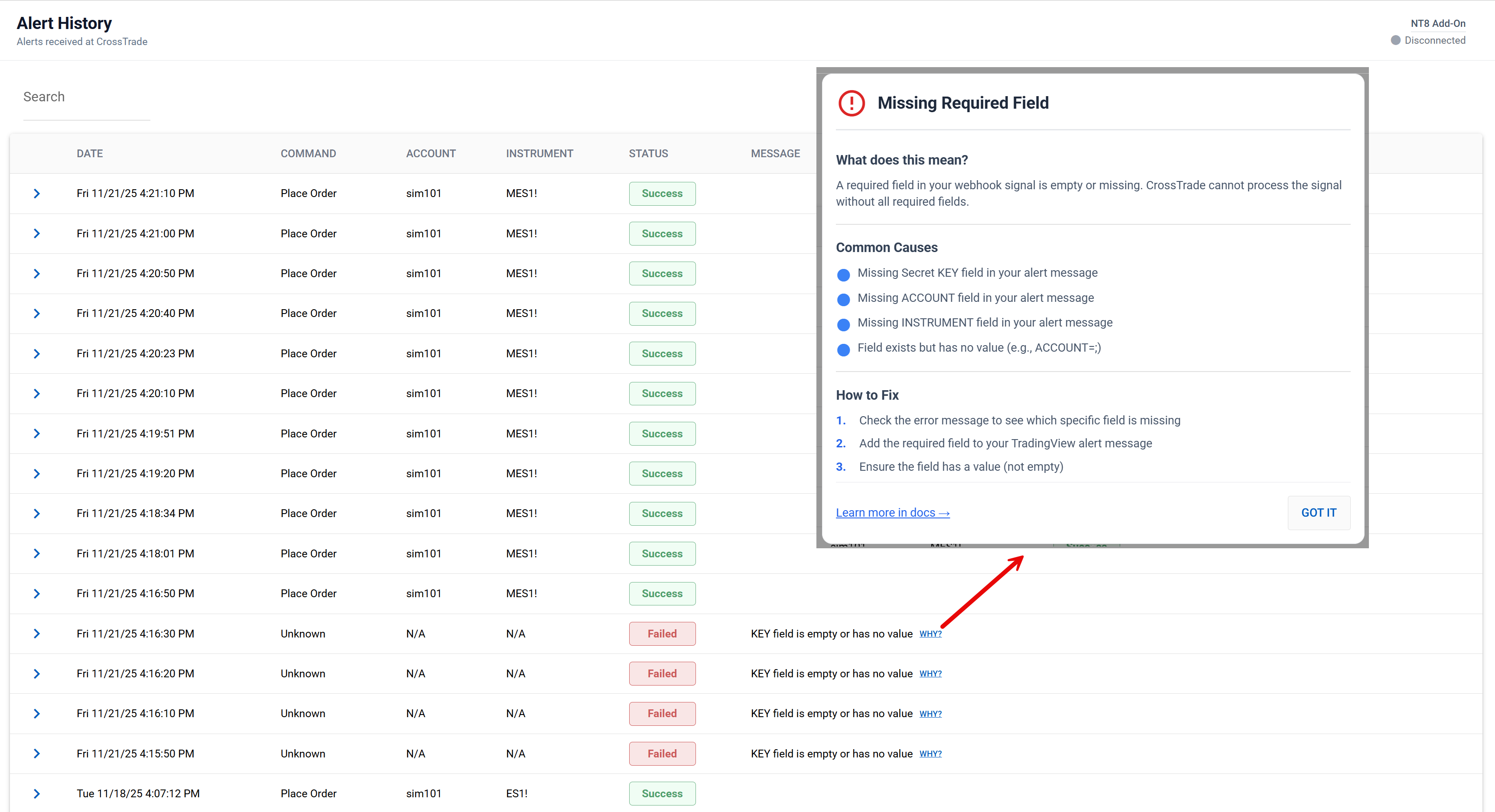
Task: Open Learn more in docs link
Action: click(x=892, y=513)
